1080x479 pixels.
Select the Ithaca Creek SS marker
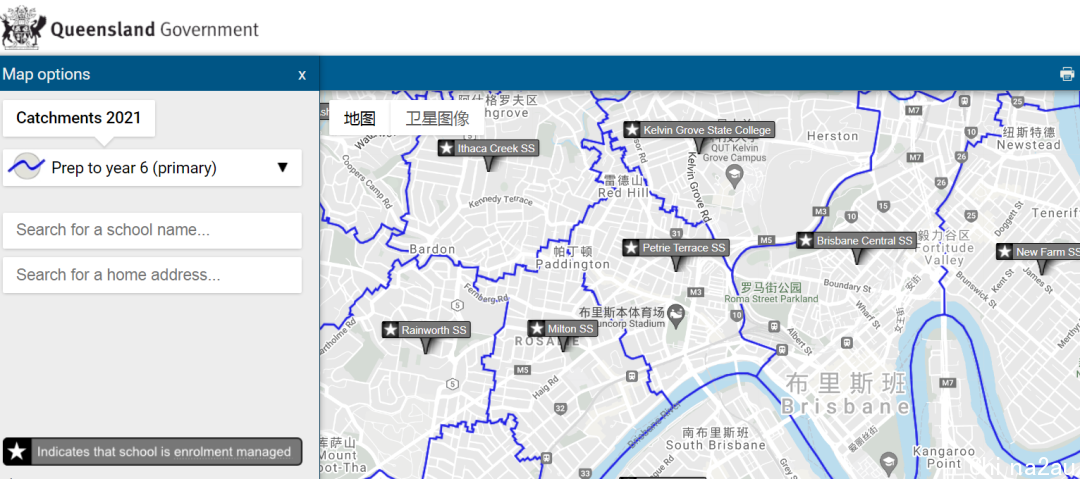tap(489, 147)
